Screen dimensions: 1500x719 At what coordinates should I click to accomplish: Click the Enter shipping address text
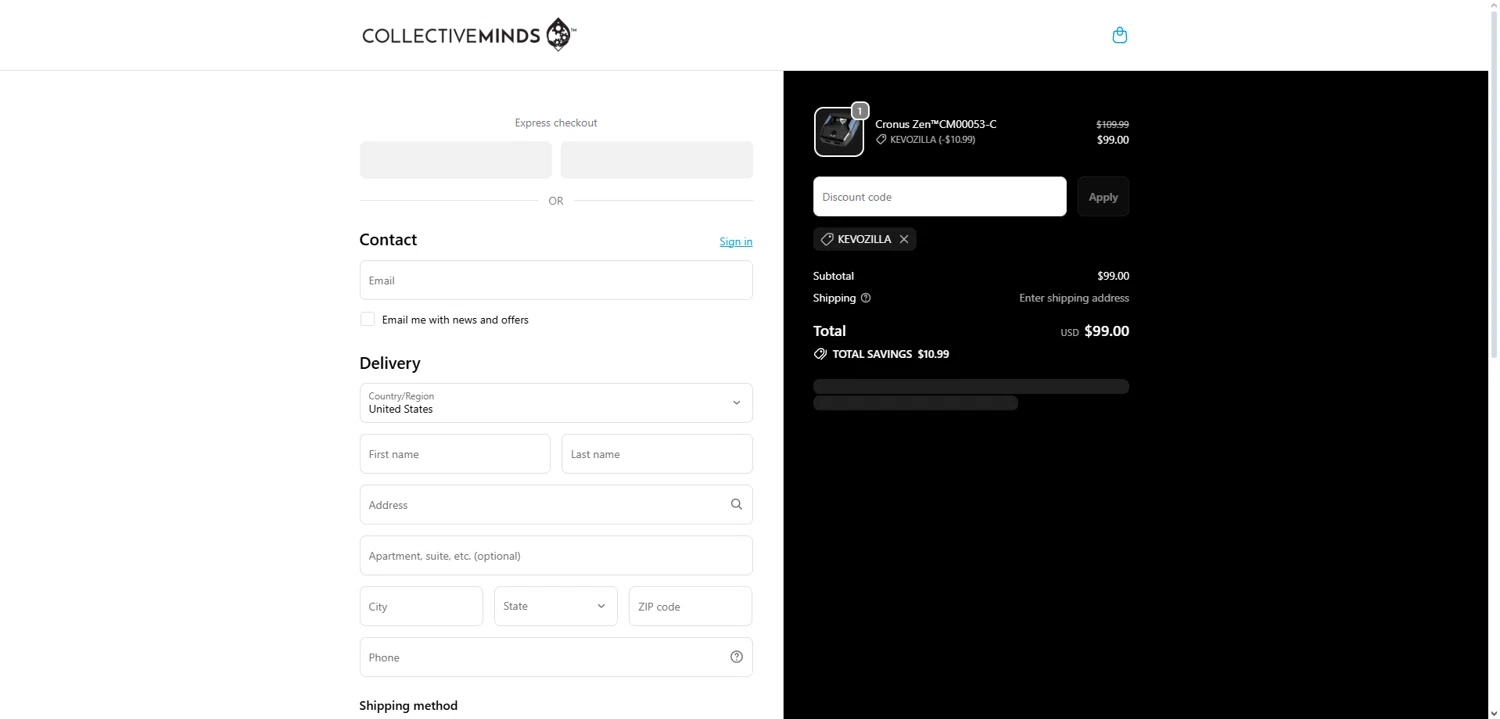point(1074,298)
